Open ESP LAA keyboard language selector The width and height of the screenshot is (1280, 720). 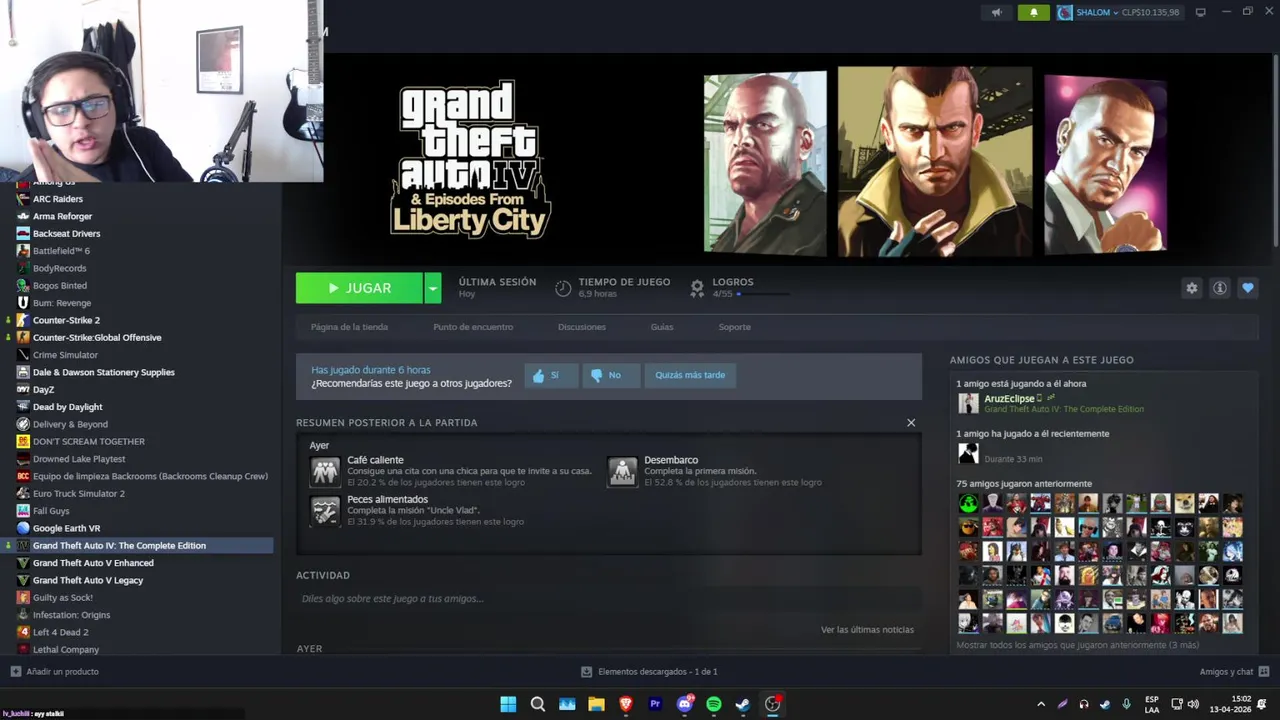click(1152, 704)
